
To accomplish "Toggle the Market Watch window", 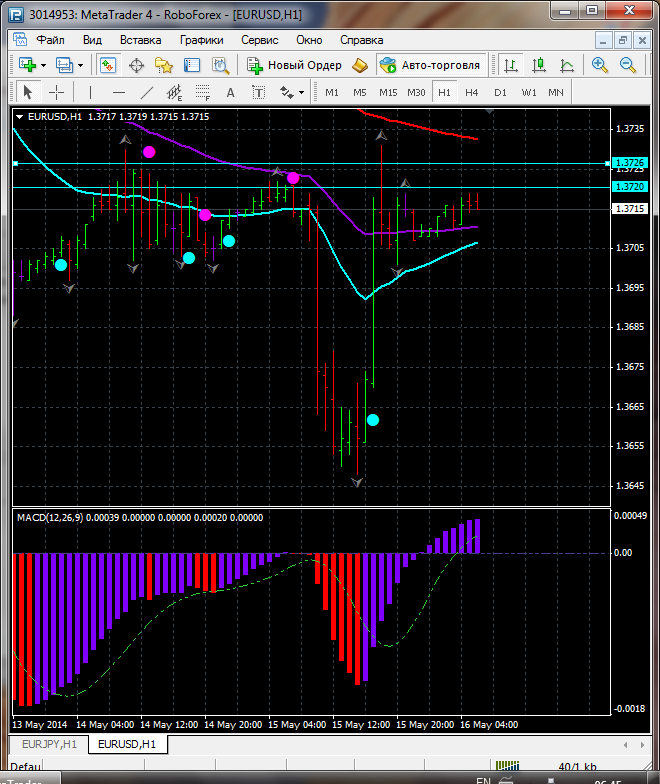I will [108, 65].
